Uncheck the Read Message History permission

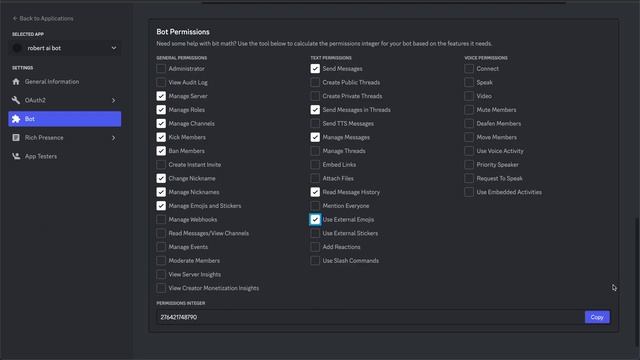(x=315, y=192)
